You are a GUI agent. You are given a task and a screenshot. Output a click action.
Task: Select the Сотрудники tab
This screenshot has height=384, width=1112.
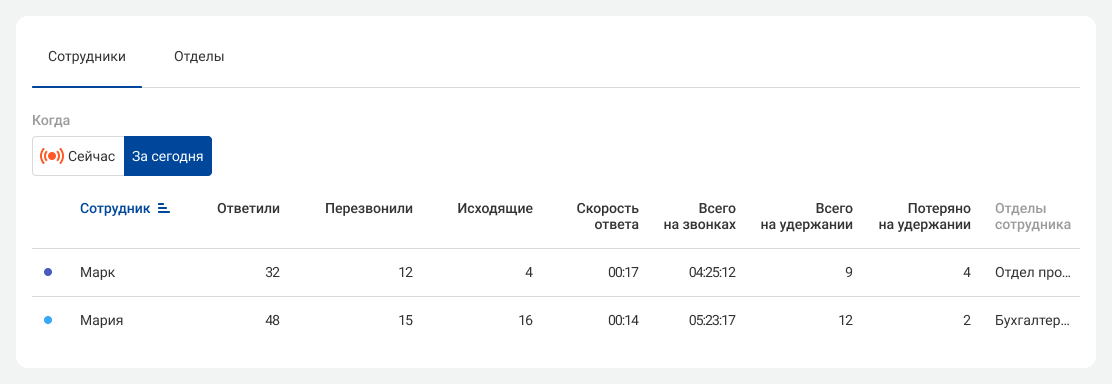coord(87,57)
